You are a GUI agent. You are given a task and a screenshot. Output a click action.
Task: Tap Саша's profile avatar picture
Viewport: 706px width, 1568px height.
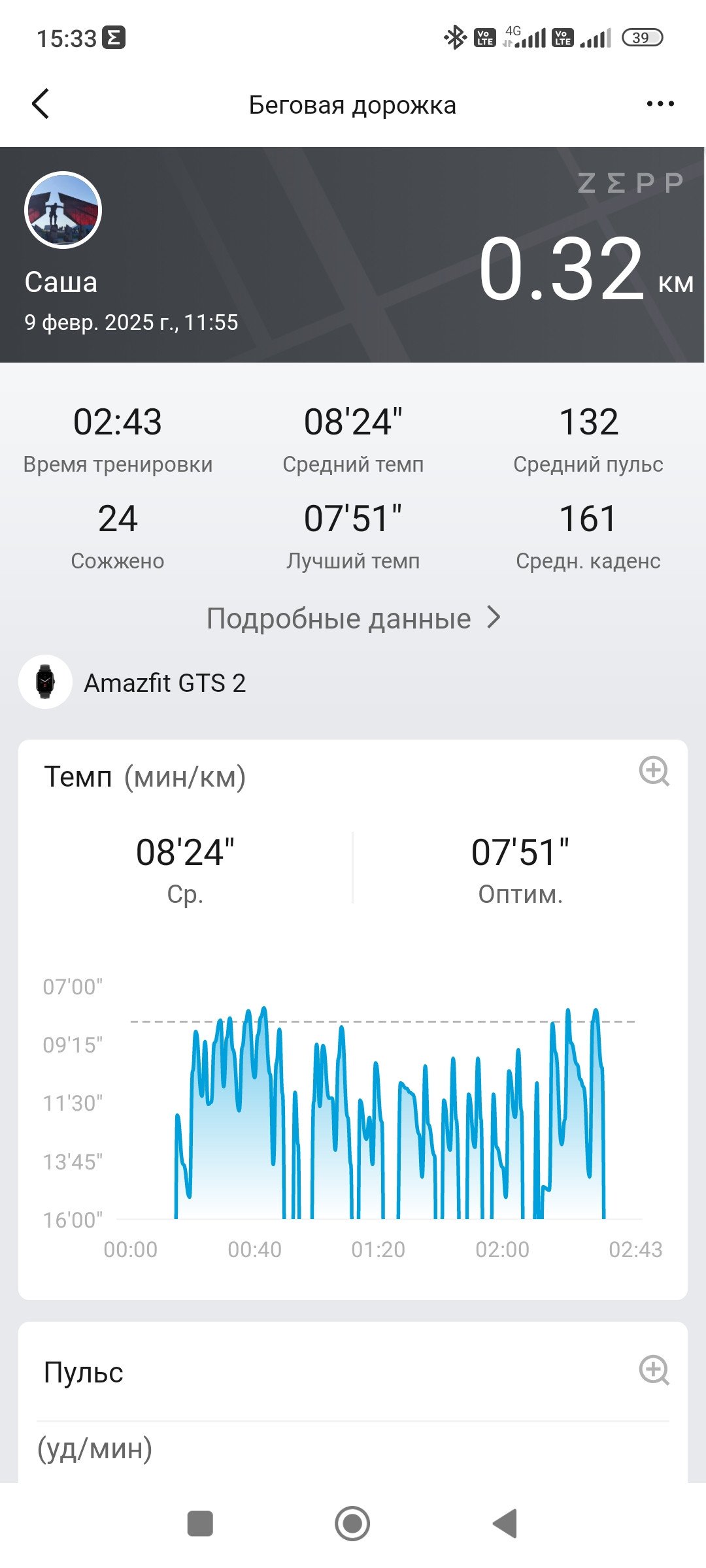63,210
